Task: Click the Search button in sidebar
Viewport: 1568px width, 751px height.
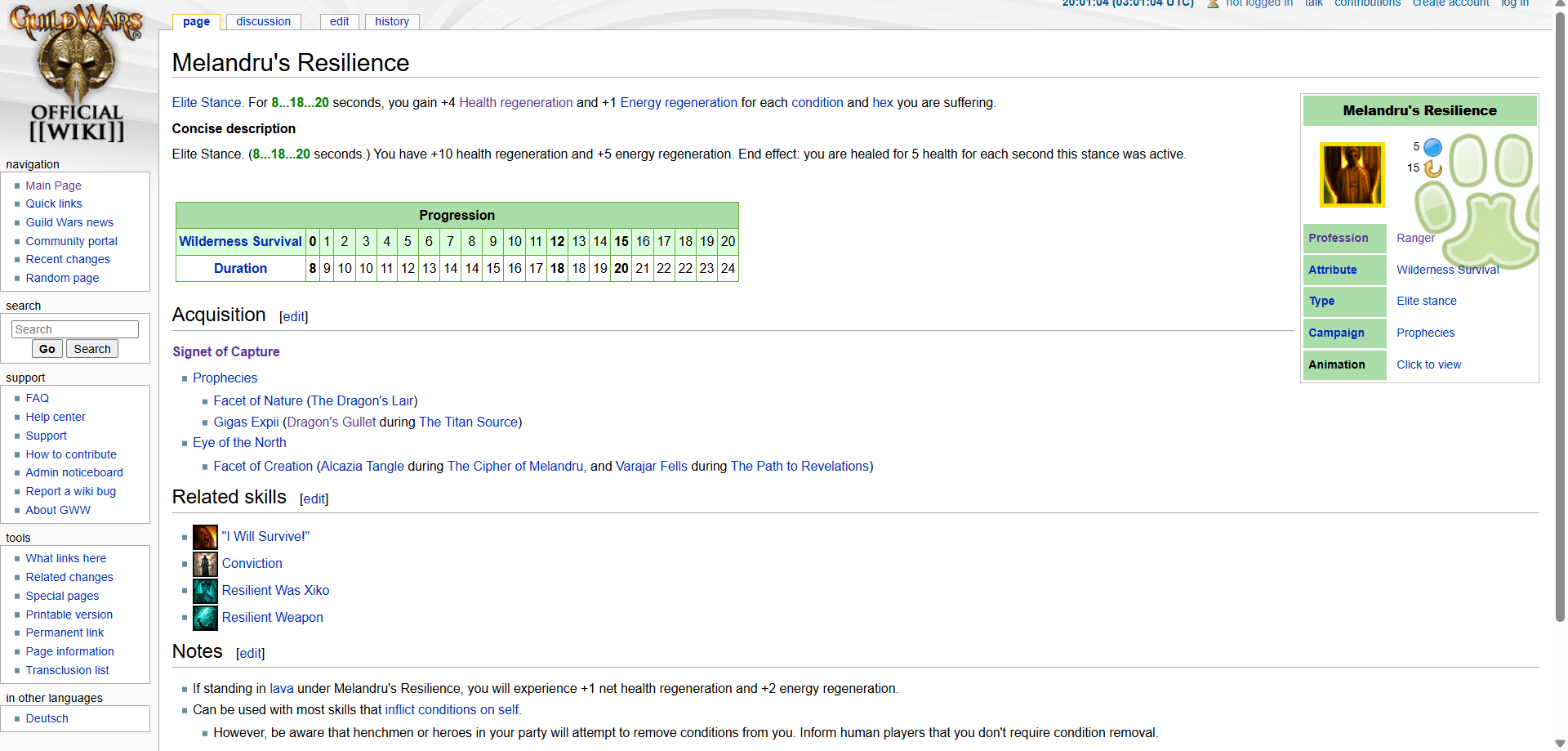Action: pyautogui.click(x=92, y=349)
